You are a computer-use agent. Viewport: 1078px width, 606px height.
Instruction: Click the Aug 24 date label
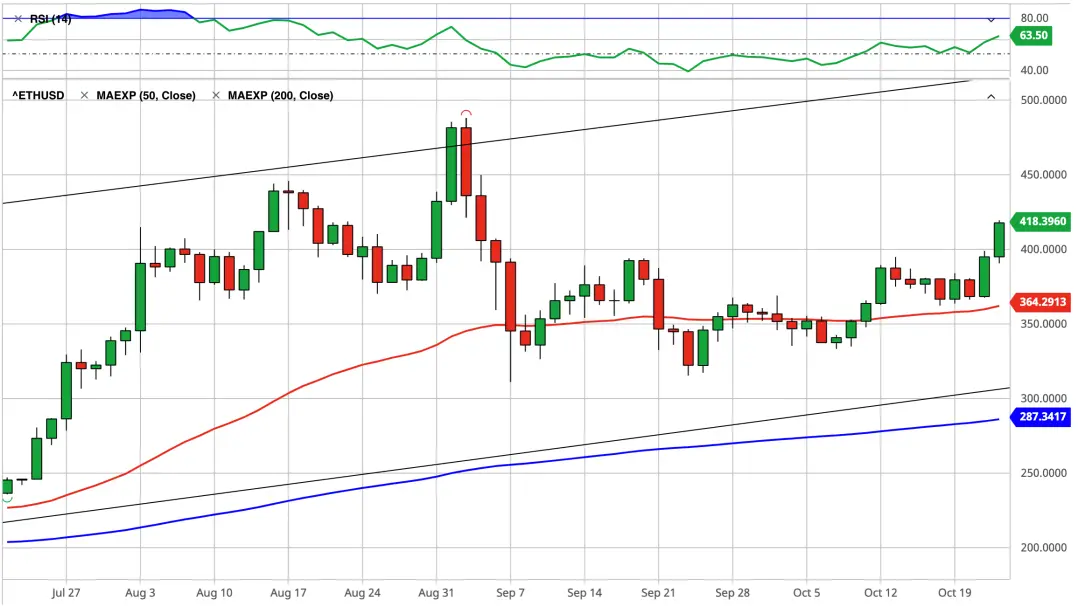[x=362, y=593]
